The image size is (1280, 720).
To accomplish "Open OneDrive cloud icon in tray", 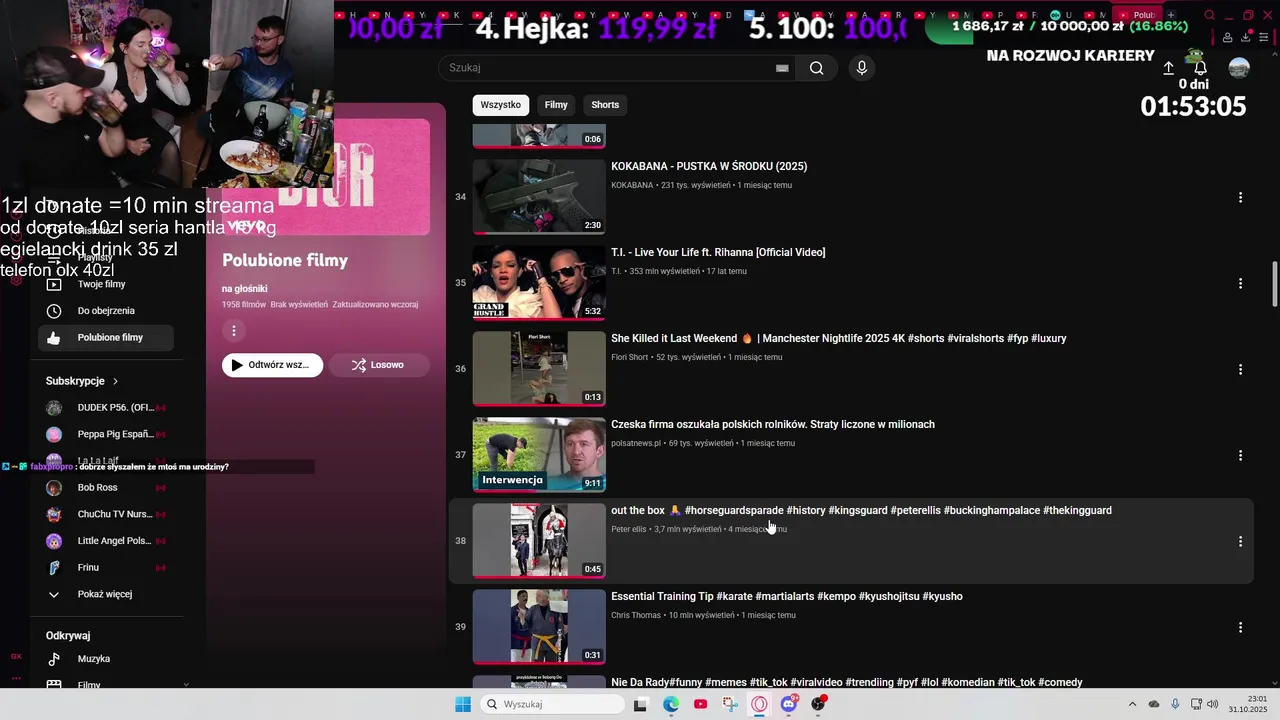I will point(1154,704).
